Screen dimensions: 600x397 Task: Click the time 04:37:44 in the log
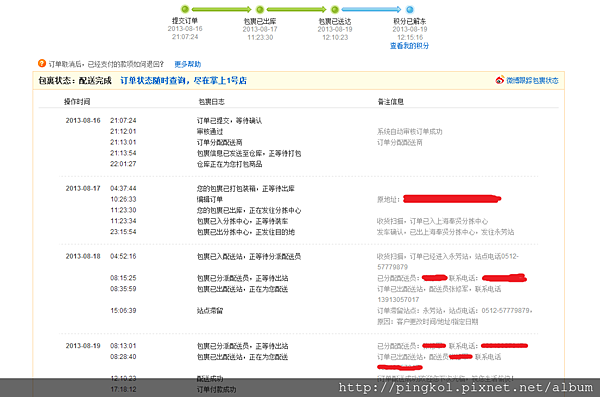(123, 188)
